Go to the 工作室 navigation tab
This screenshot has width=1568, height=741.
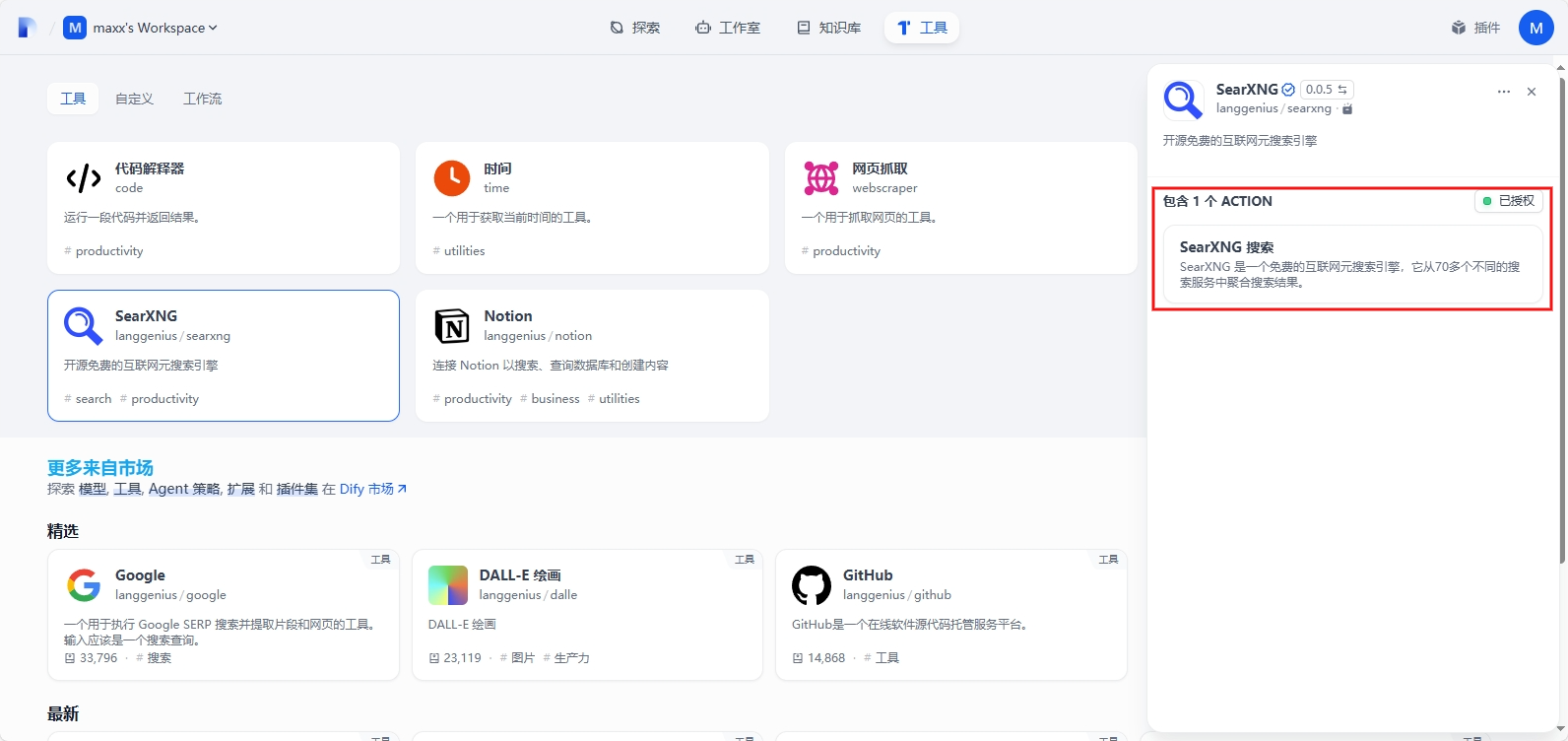(x=728, y=28)
